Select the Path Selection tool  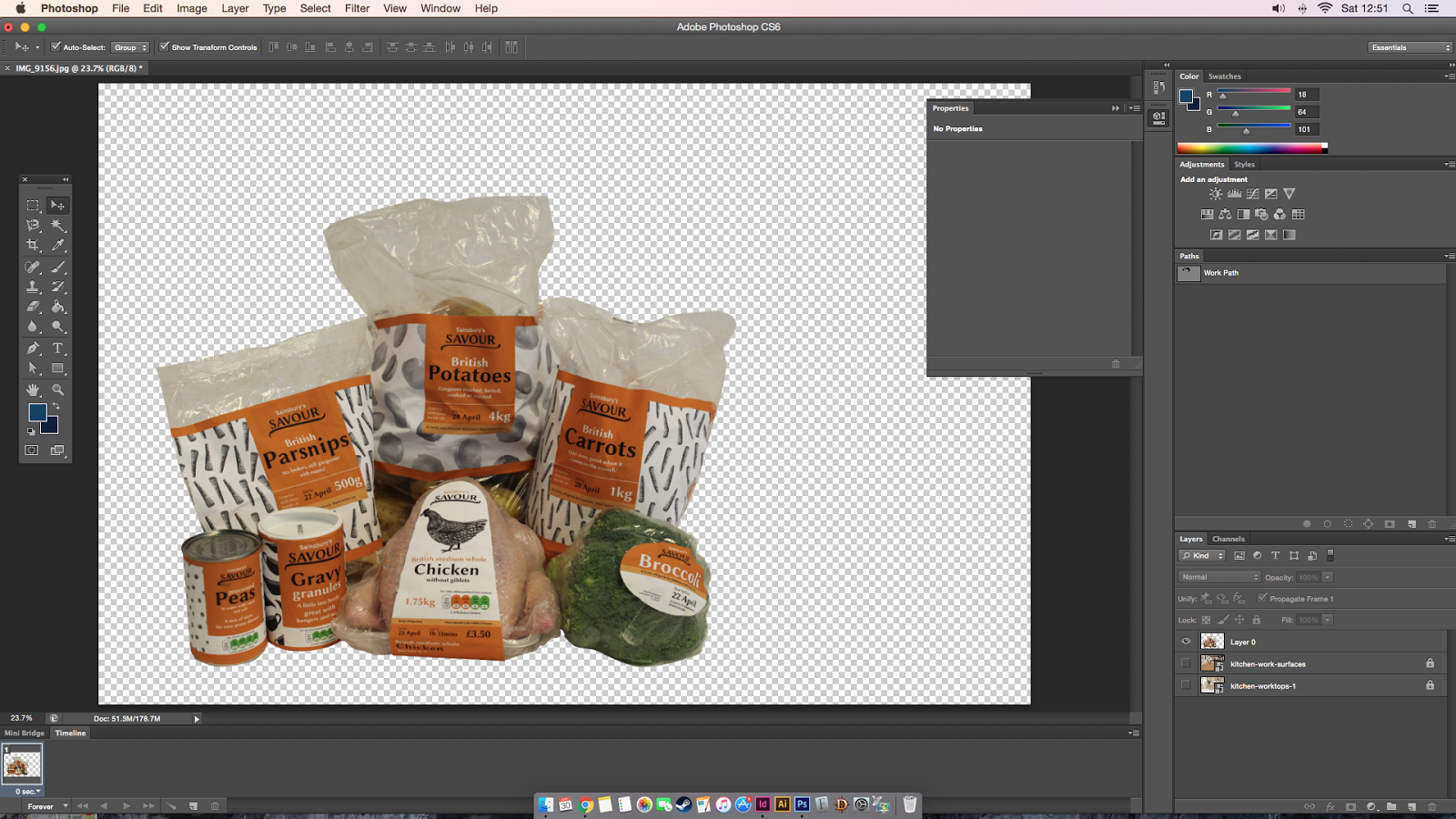pyautogui.click(x=33, y=369)
